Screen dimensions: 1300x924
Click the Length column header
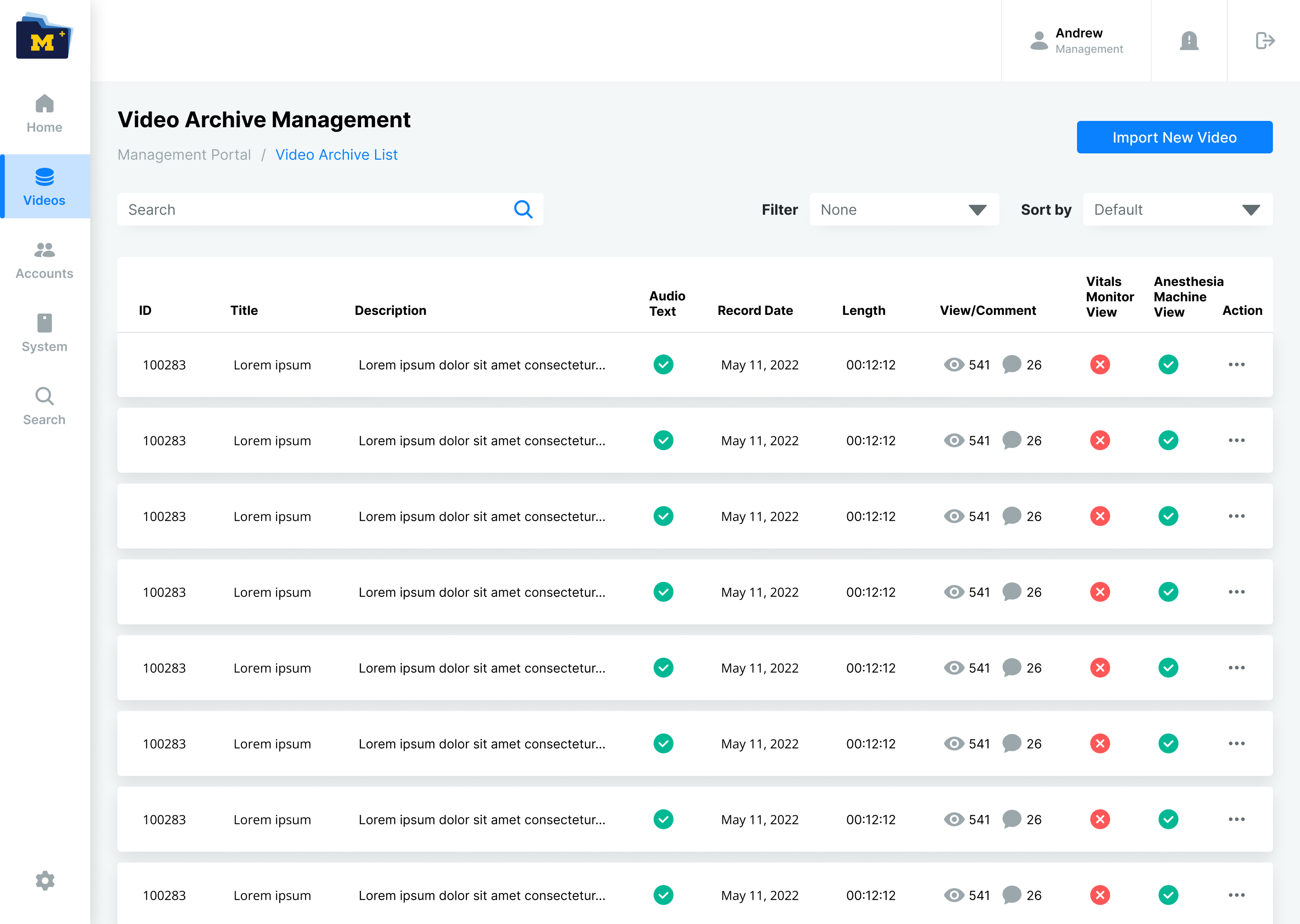pyautogui.click(x=864, y=311)
